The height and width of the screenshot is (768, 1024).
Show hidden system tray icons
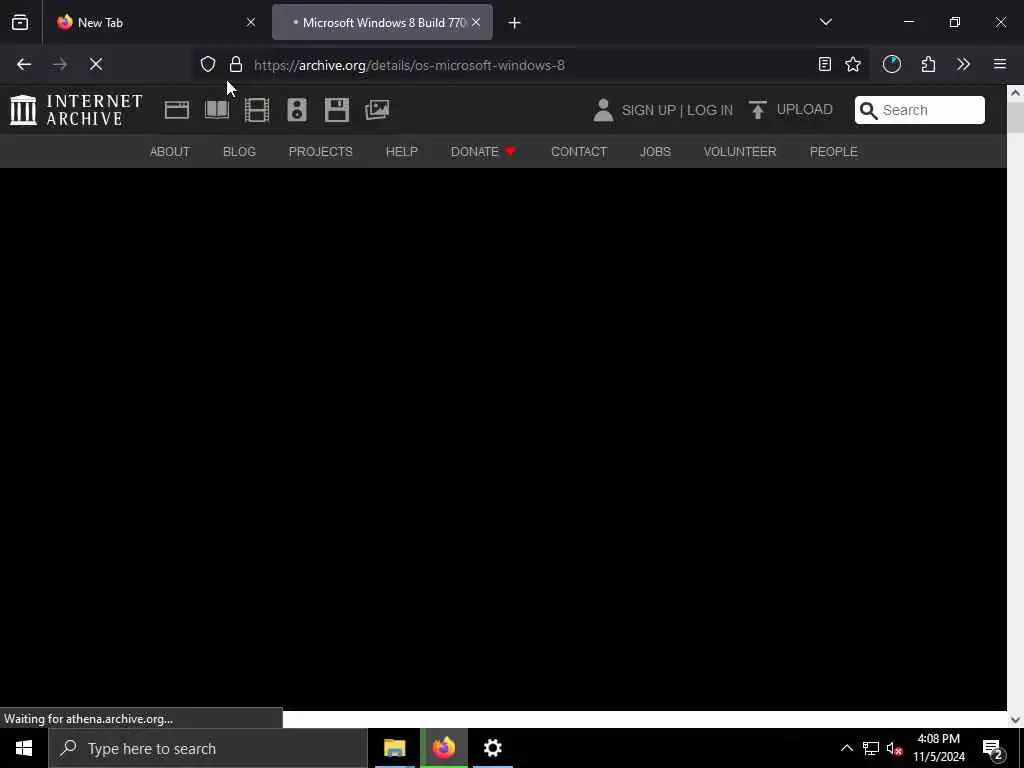pos(846,748)
